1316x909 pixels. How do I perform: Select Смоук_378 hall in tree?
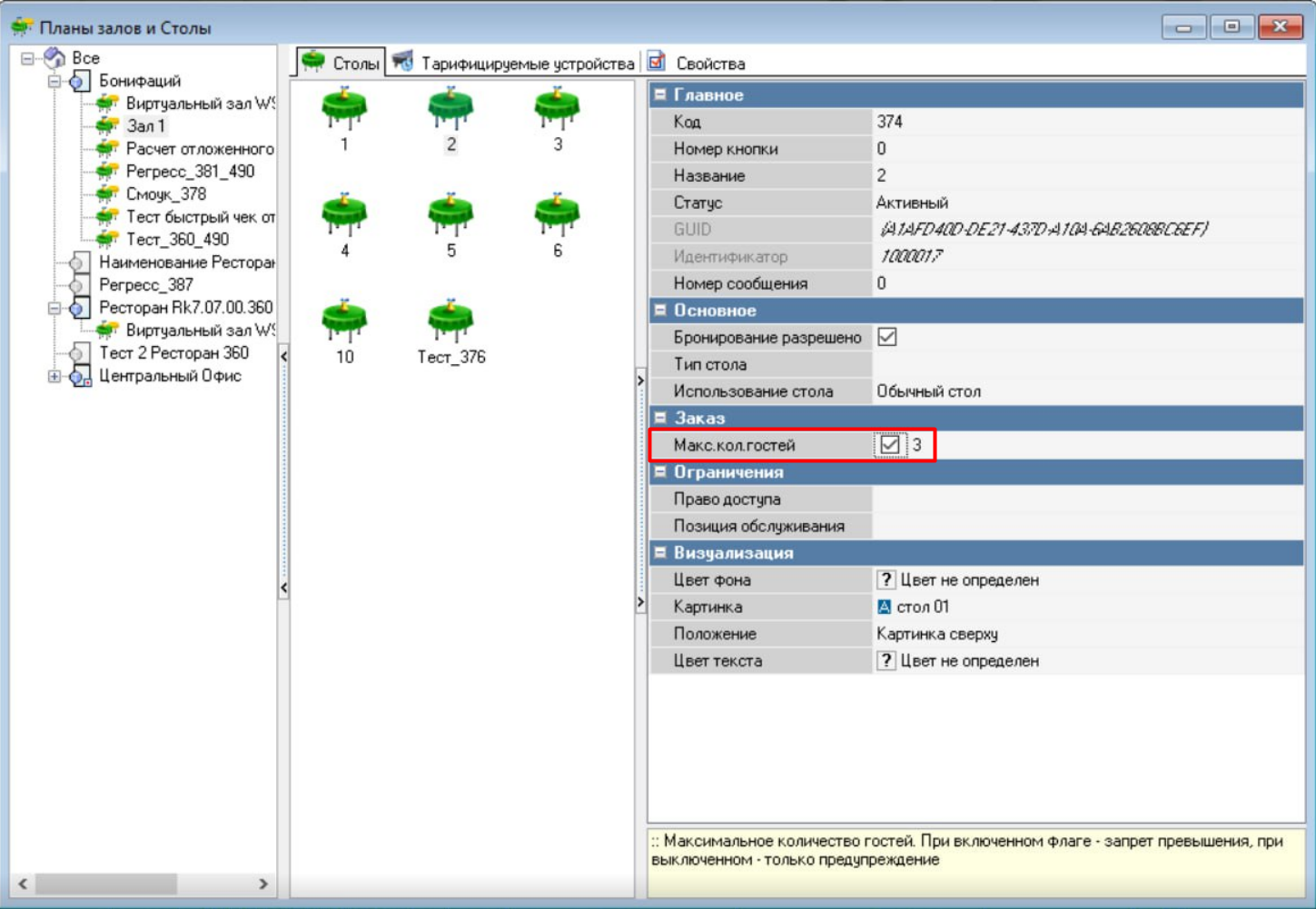click(165, 194)
